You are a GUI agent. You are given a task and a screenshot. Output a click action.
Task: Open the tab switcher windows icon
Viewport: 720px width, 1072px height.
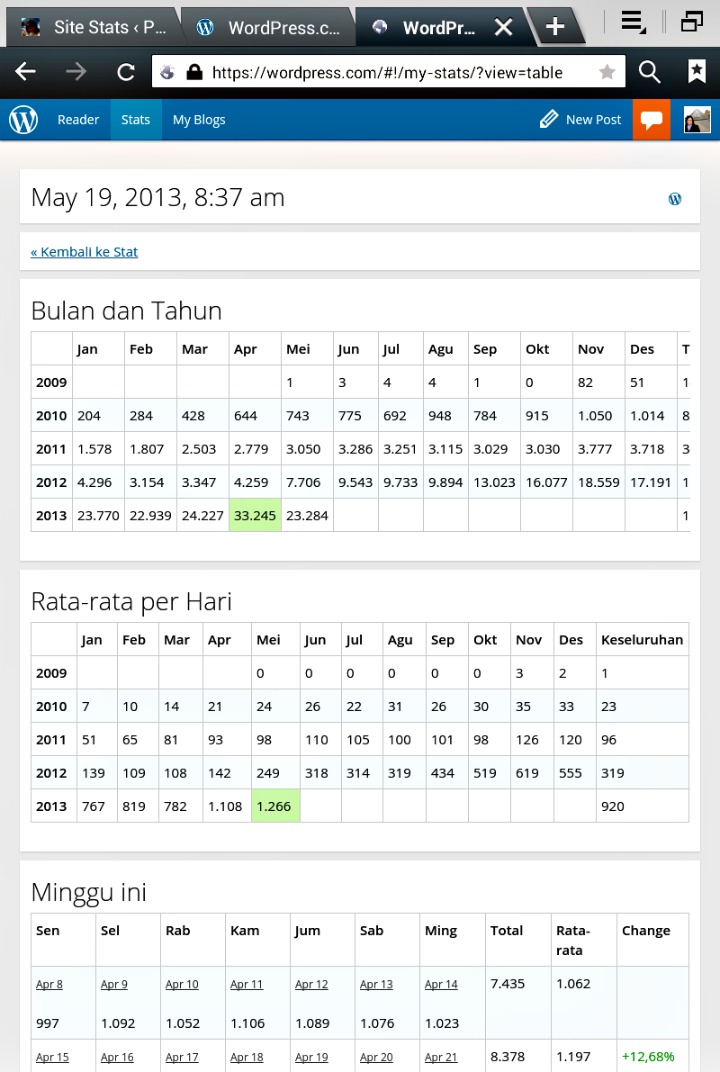point(692,22)
